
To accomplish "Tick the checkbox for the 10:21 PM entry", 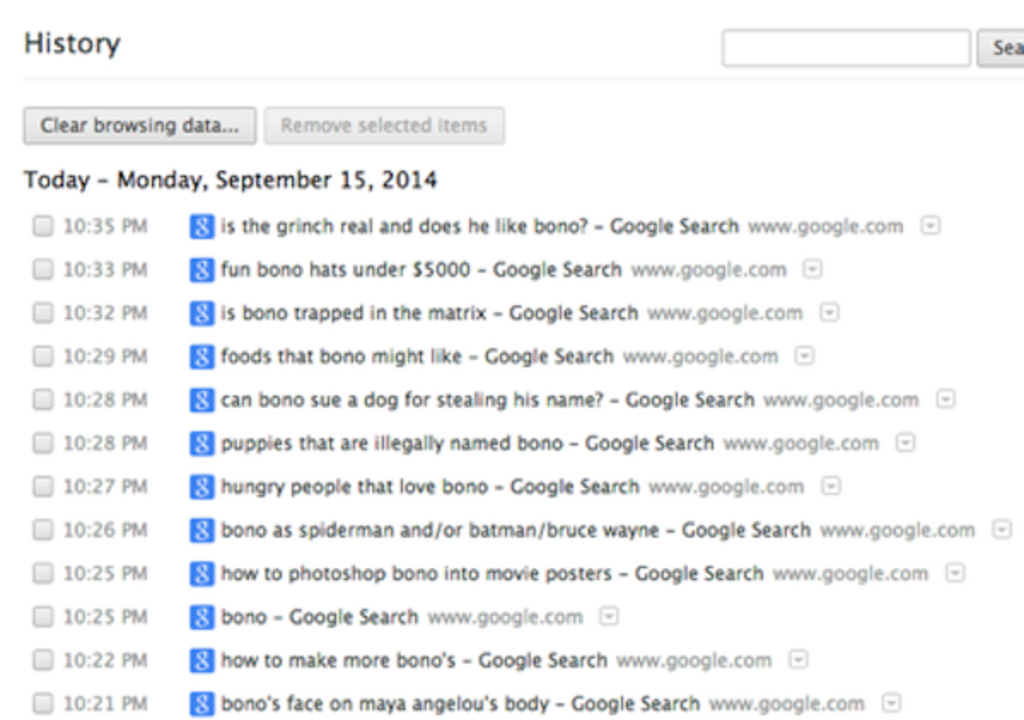I will [x=43, y=703].
